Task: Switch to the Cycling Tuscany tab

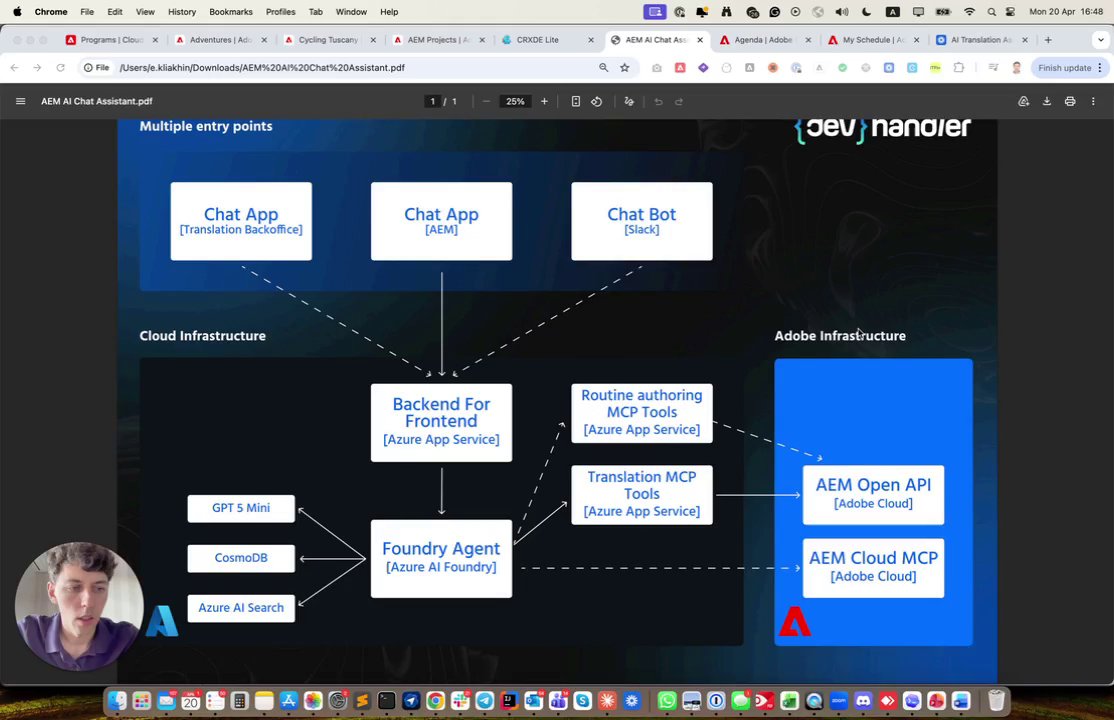Action: click(x=329, y=40)
